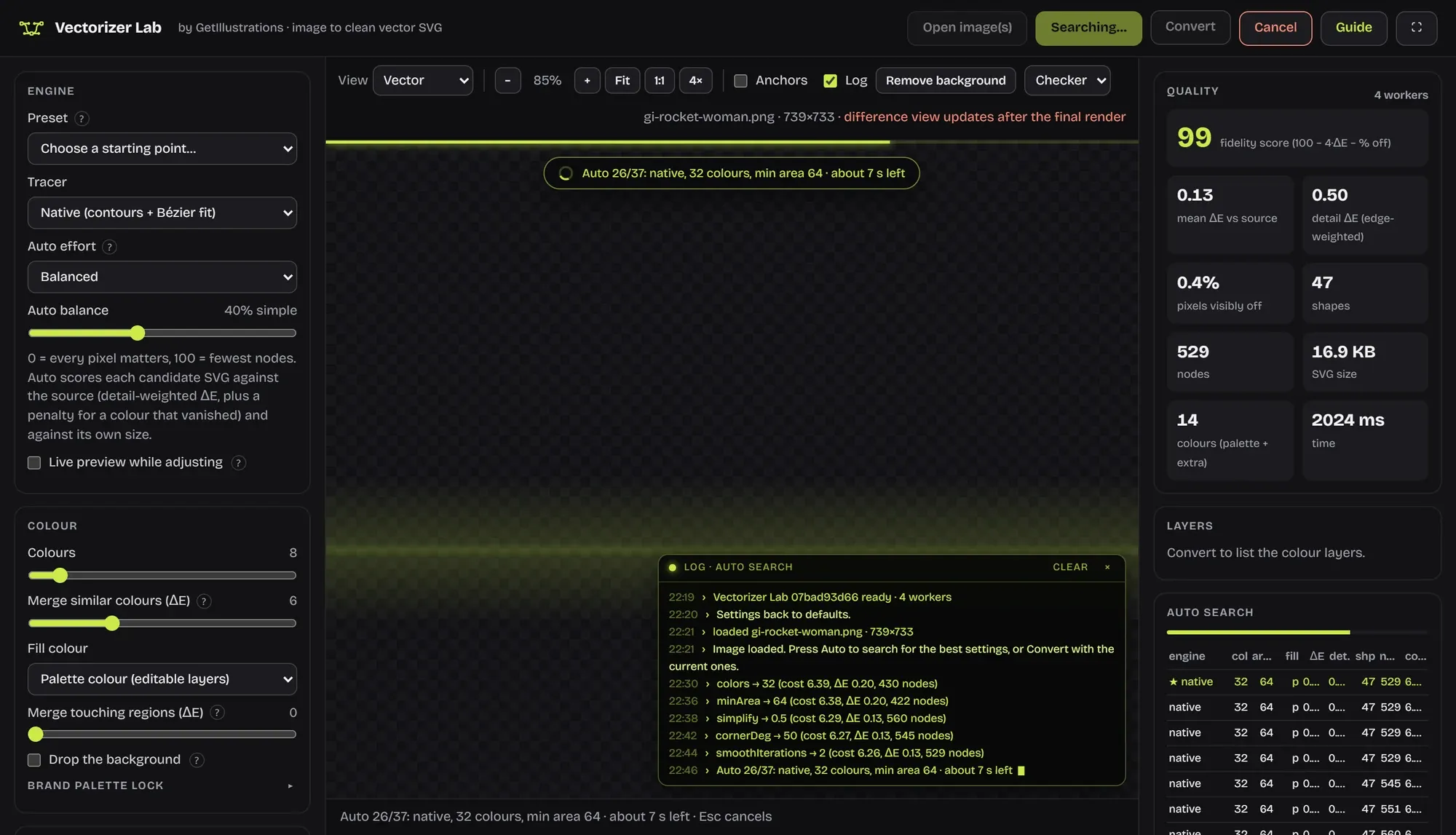The width and height of the screenshot is (1456, 835).
Task: Open help for Drop the background
Action: tap(196, 760)
